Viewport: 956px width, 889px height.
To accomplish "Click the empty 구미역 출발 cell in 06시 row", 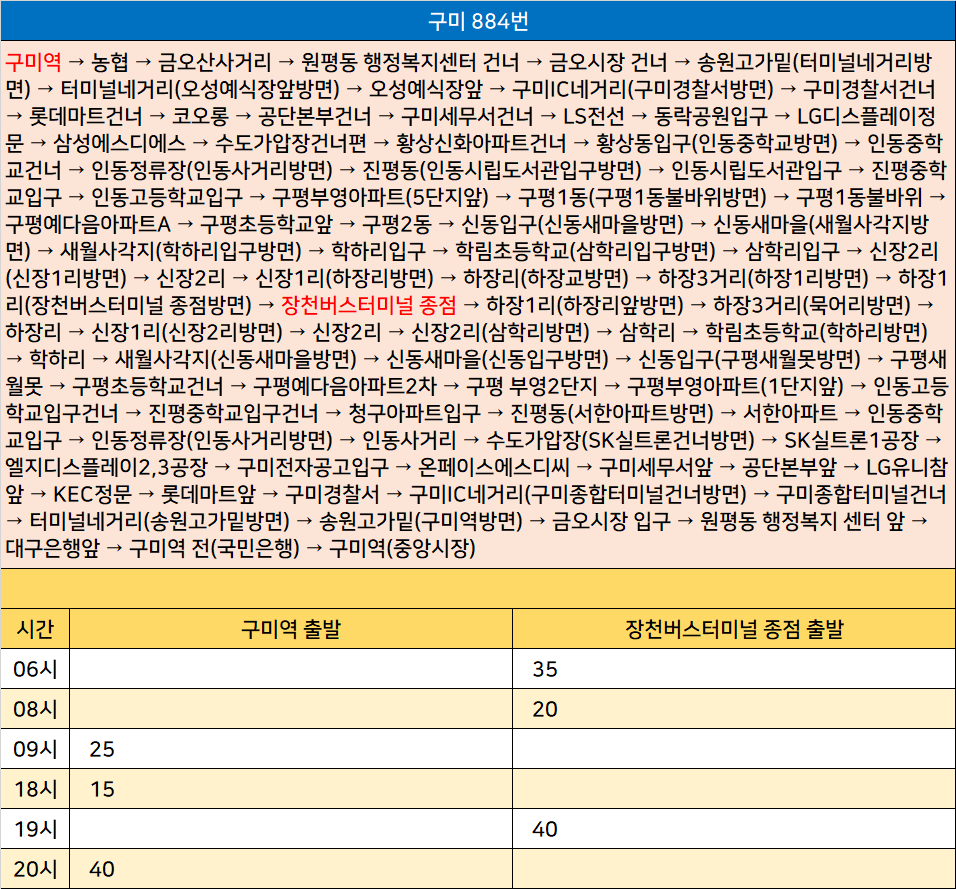I will [x=291, y=669].
